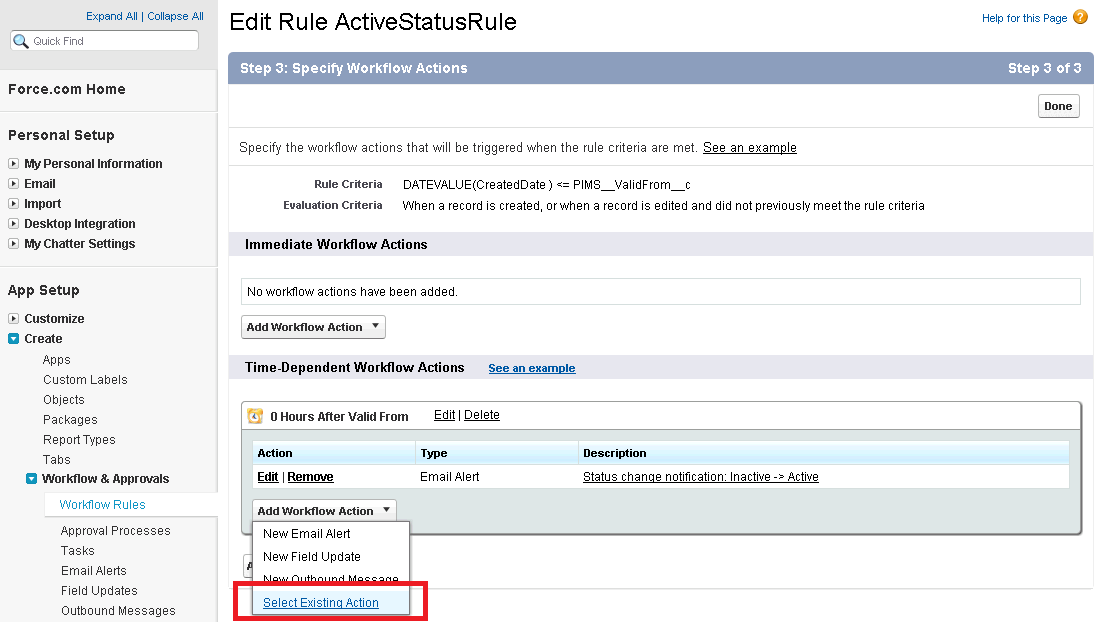Collapse the Workflow & Approvals node
Viewport: 1097px width, 622px height.
(32, 479)
